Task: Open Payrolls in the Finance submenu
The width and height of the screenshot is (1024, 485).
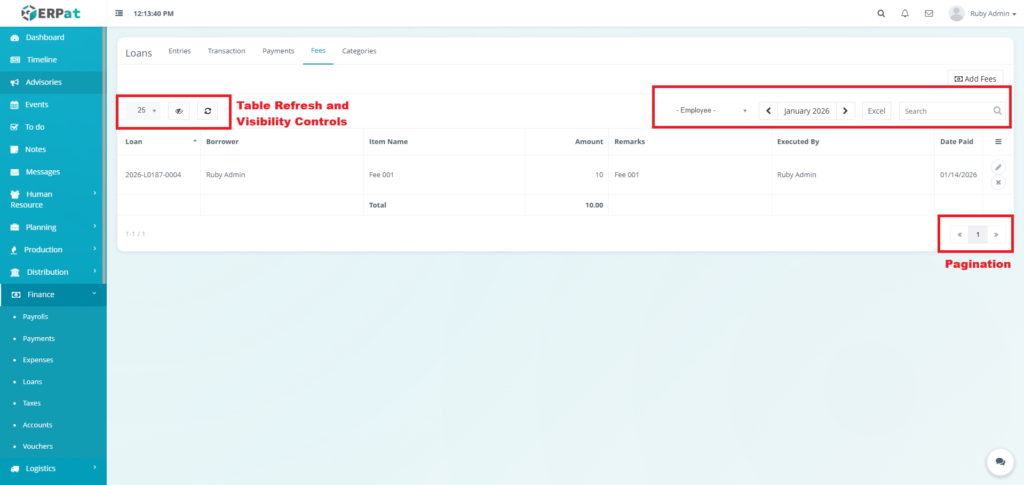Action: click(36, 316)
